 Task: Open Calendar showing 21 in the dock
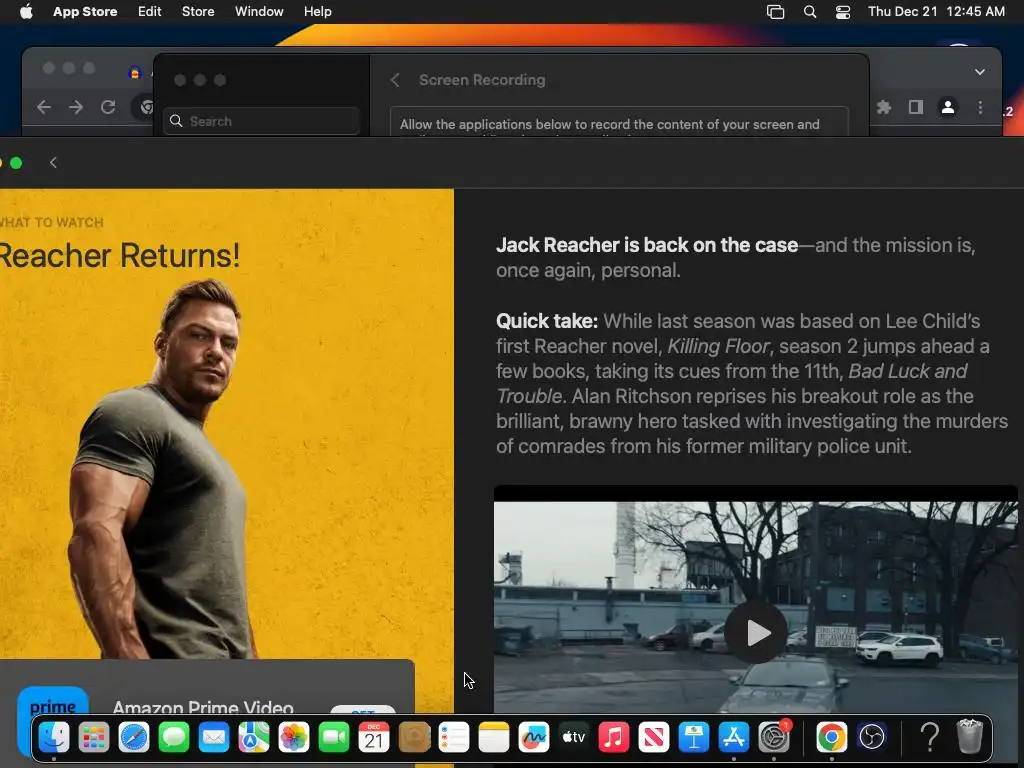click(374, 738)
